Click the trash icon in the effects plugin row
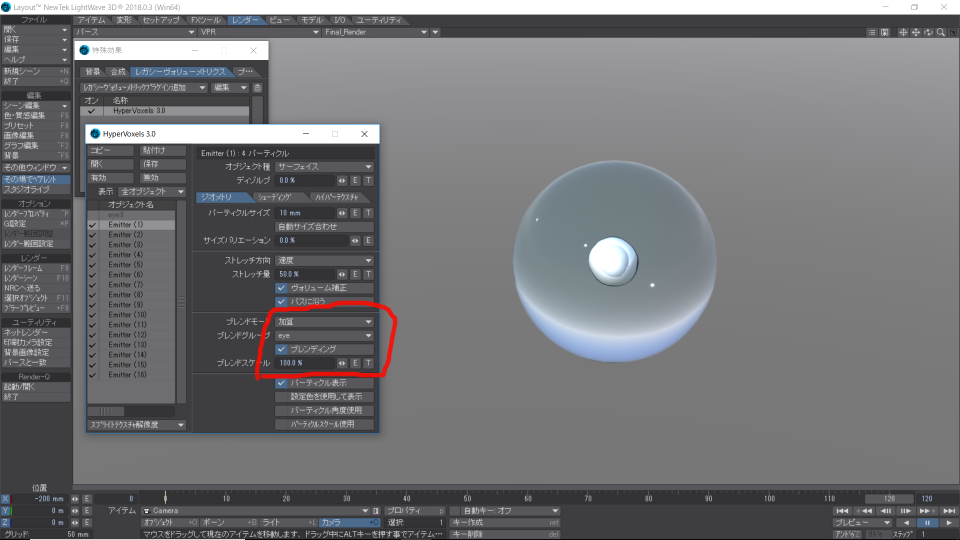Screen dimensions: 960x540 pos(258,88)
